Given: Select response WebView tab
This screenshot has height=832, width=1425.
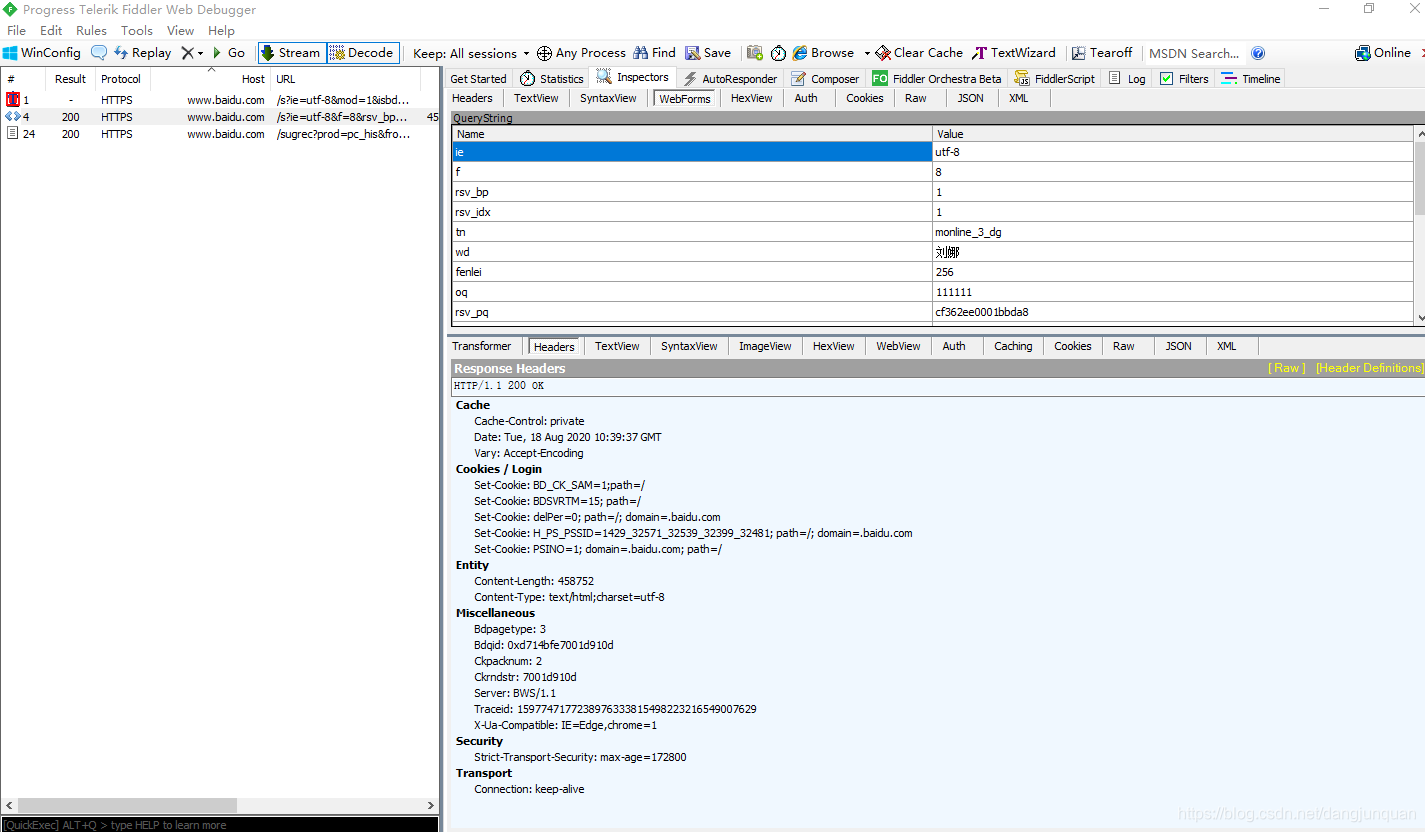Looking at the screenshot, I should coord(898,346).
